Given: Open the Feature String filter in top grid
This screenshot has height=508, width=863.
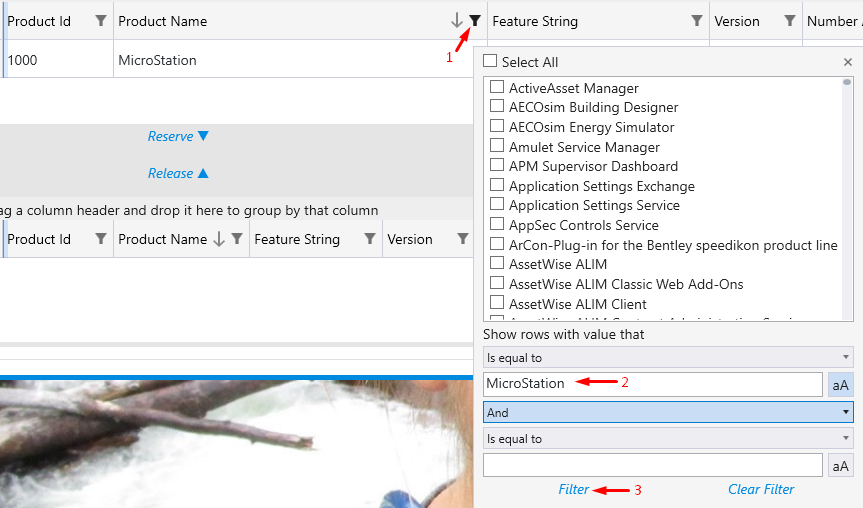Looking at the screenshot, I should click(x=697, y=21).
